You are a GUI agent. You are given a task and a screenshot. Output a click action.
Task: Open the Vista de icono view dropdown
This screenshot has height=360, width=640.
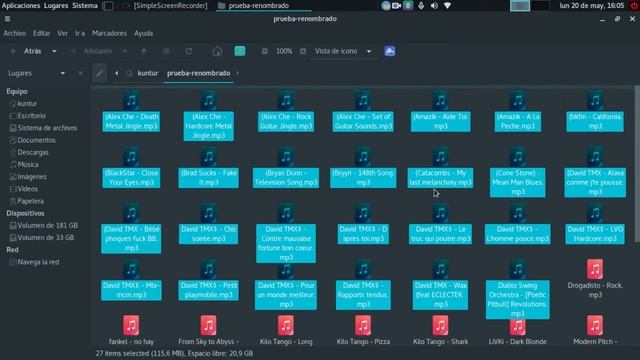pos(343,51)
